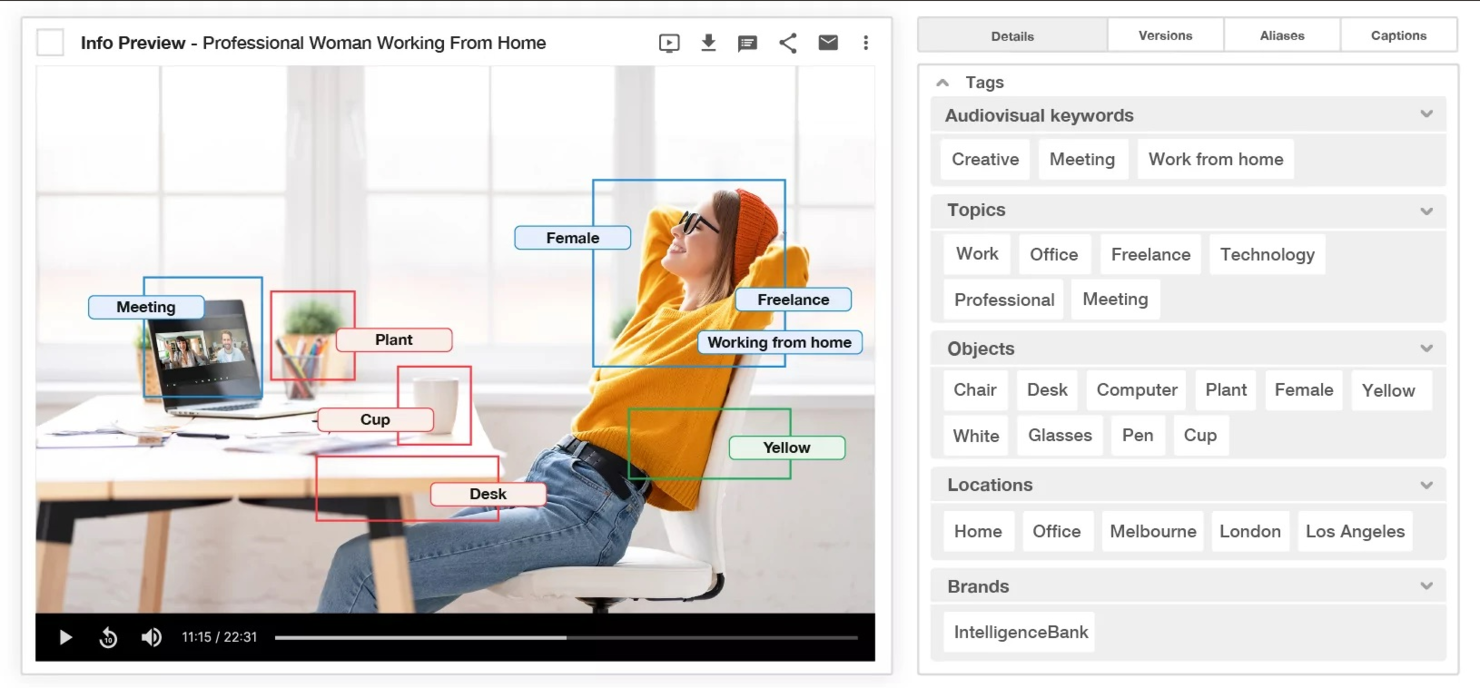Choose the London location tag
Image resolution: width=1480 pixels, height=688 pixels.
coord(1250,531)
